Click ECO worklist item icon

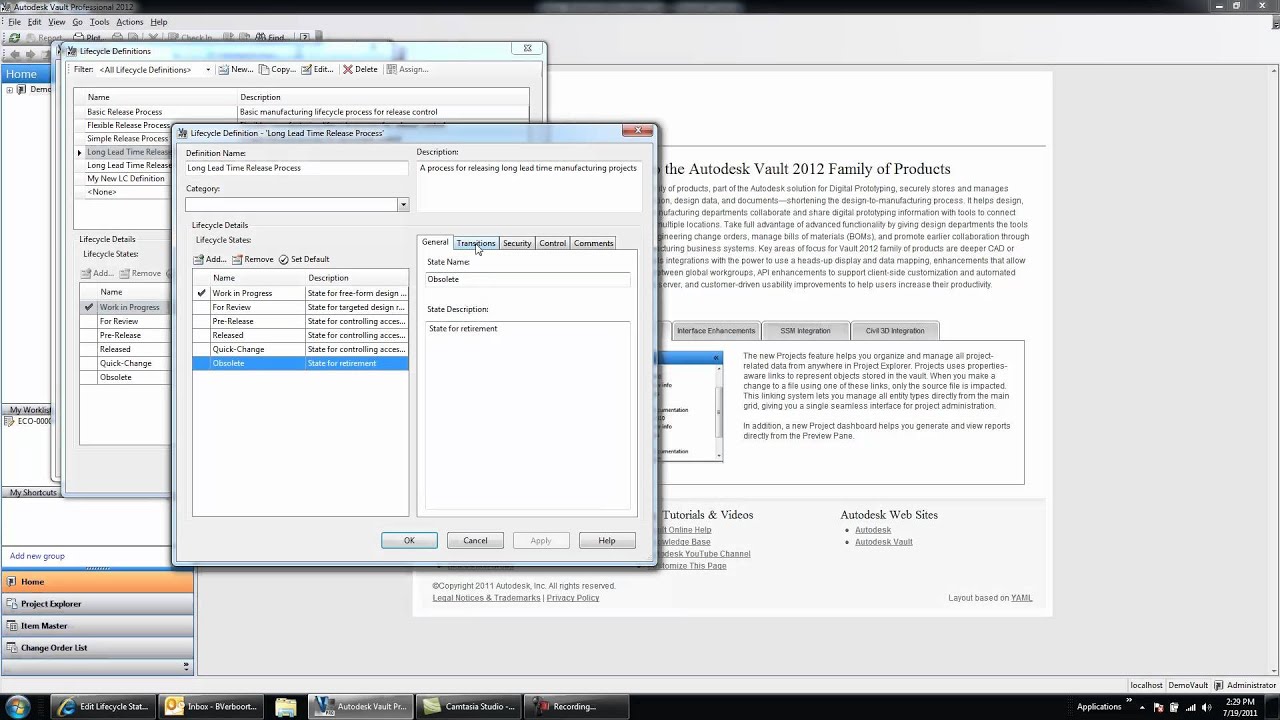(x=9, y=421)
